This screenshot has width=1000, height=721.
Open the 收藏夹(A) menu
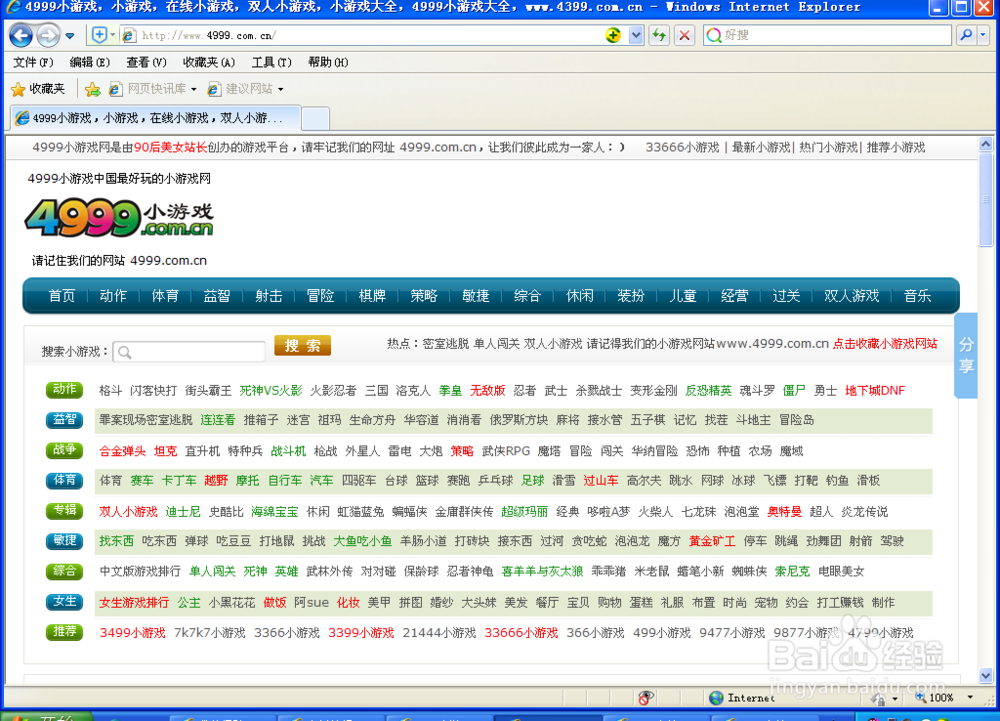(x=209, y=62)
